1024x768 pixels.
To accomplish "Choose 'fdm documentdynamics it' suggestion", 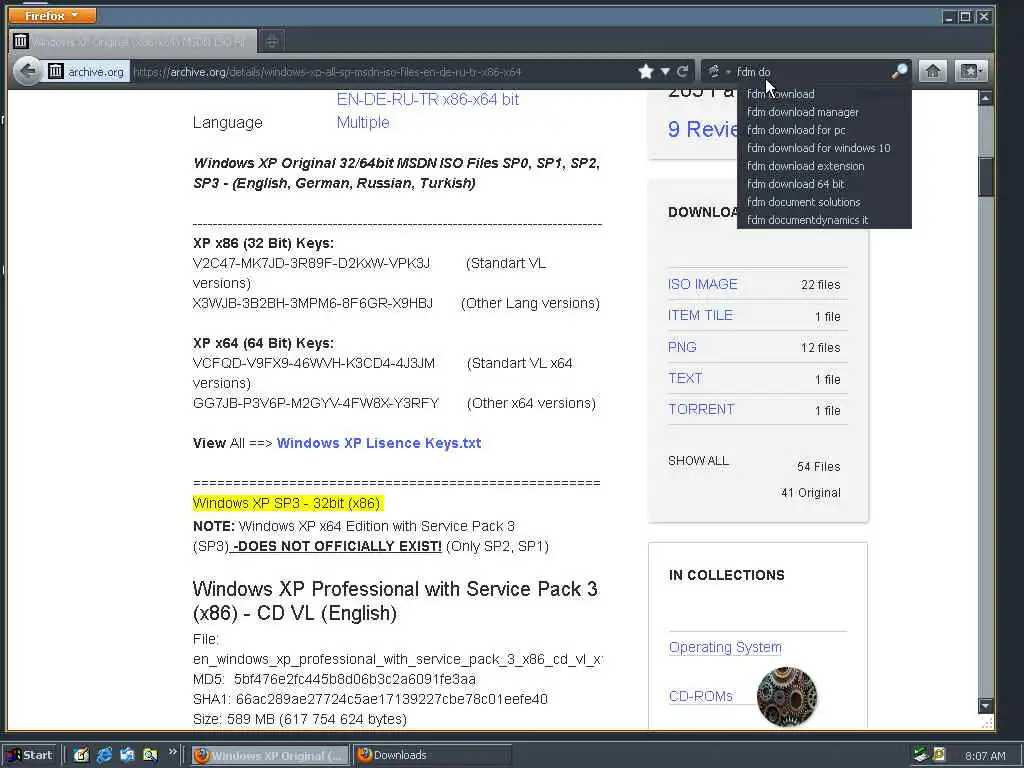I will click(x=824, y=220).
